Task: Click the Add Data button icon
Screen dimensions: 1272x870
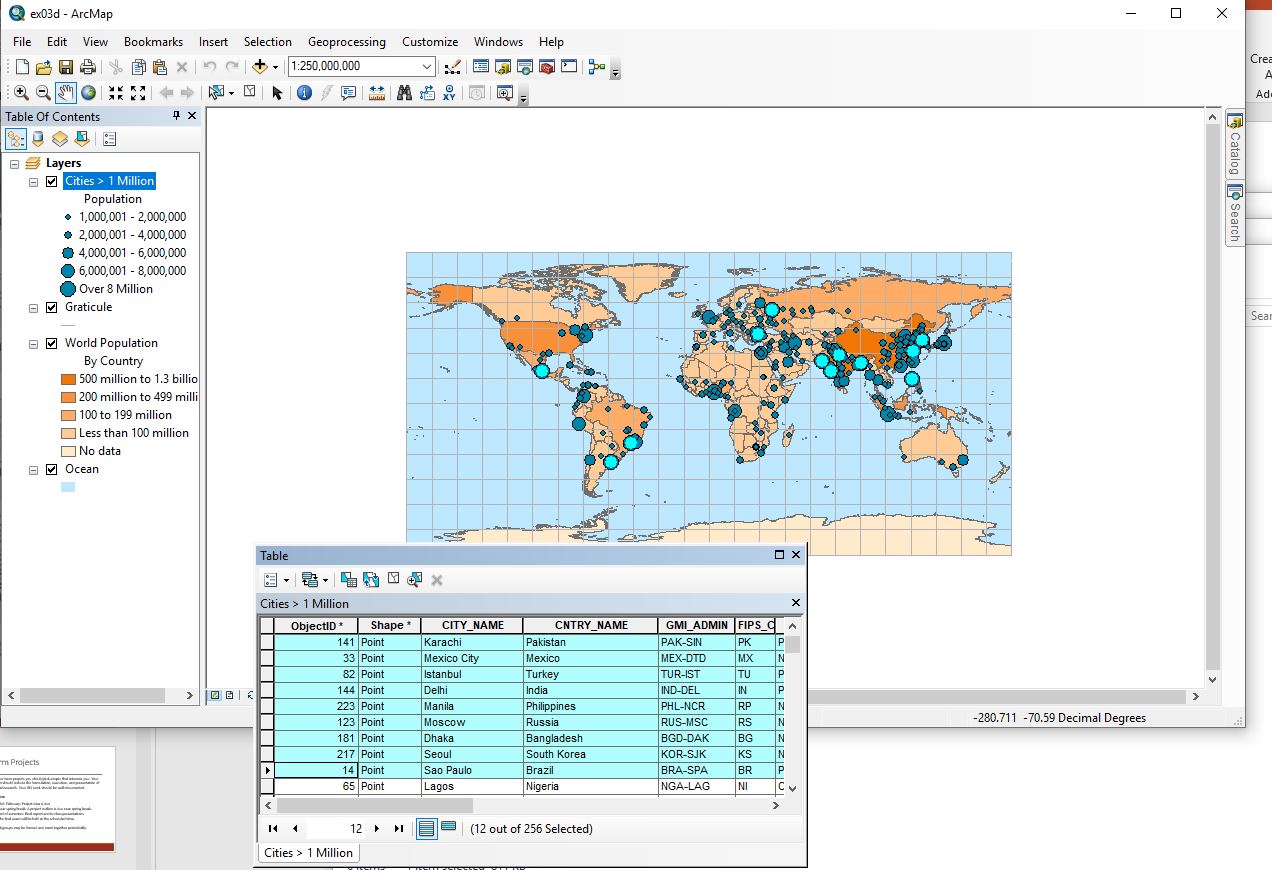Action: pyautogui.click(x=260, y=67)
